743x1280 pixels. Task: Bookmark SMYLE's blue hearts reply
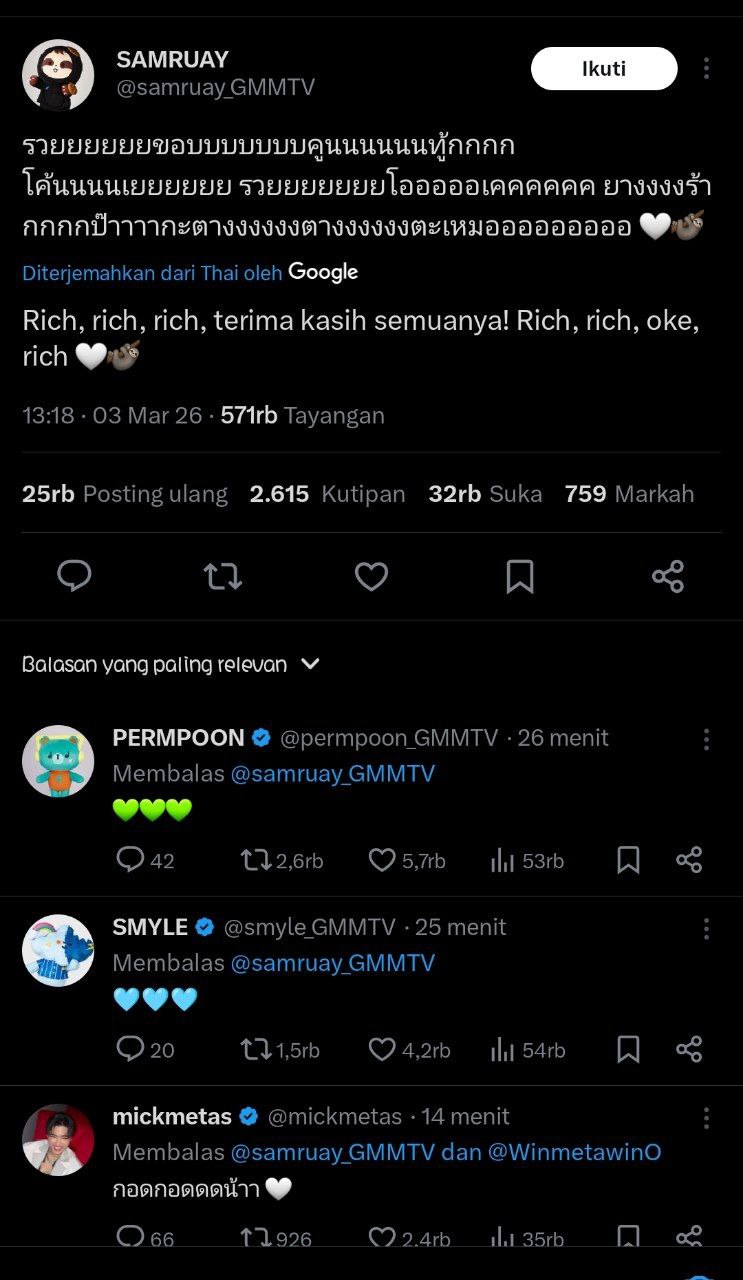point(628,1049)
